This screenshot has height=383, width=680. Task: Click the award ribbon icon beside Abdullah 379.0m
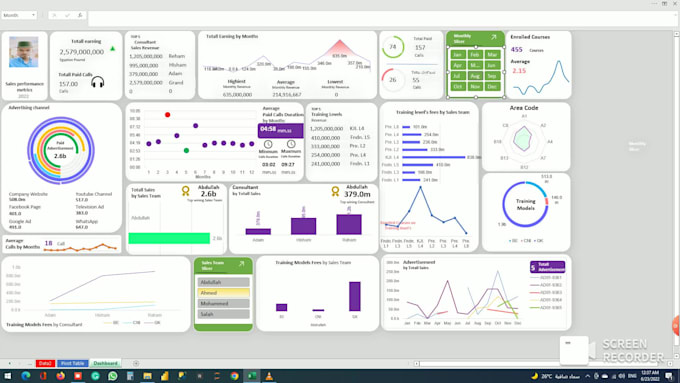(x=335, y=191)
